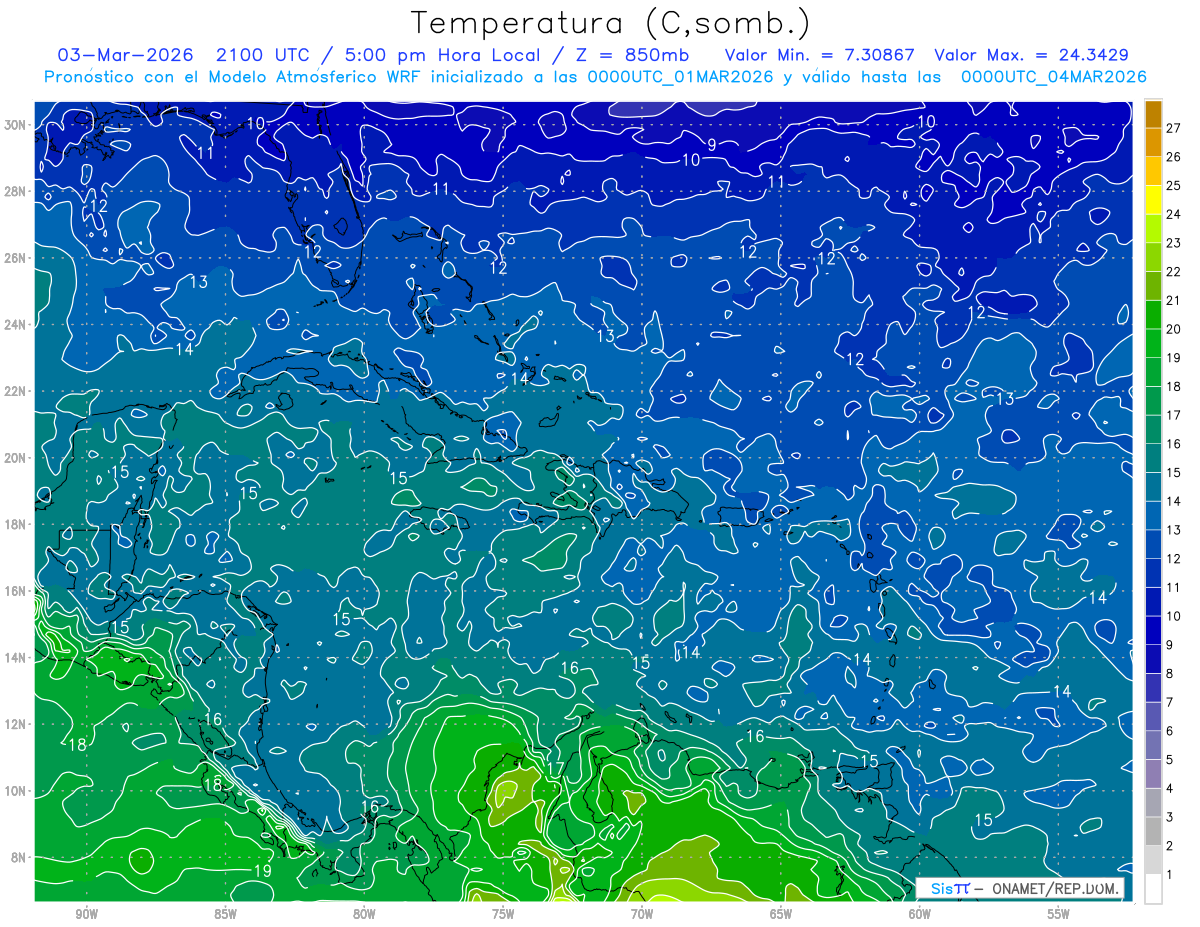Click latitude axis label "8N"

(x=20, y=857)
